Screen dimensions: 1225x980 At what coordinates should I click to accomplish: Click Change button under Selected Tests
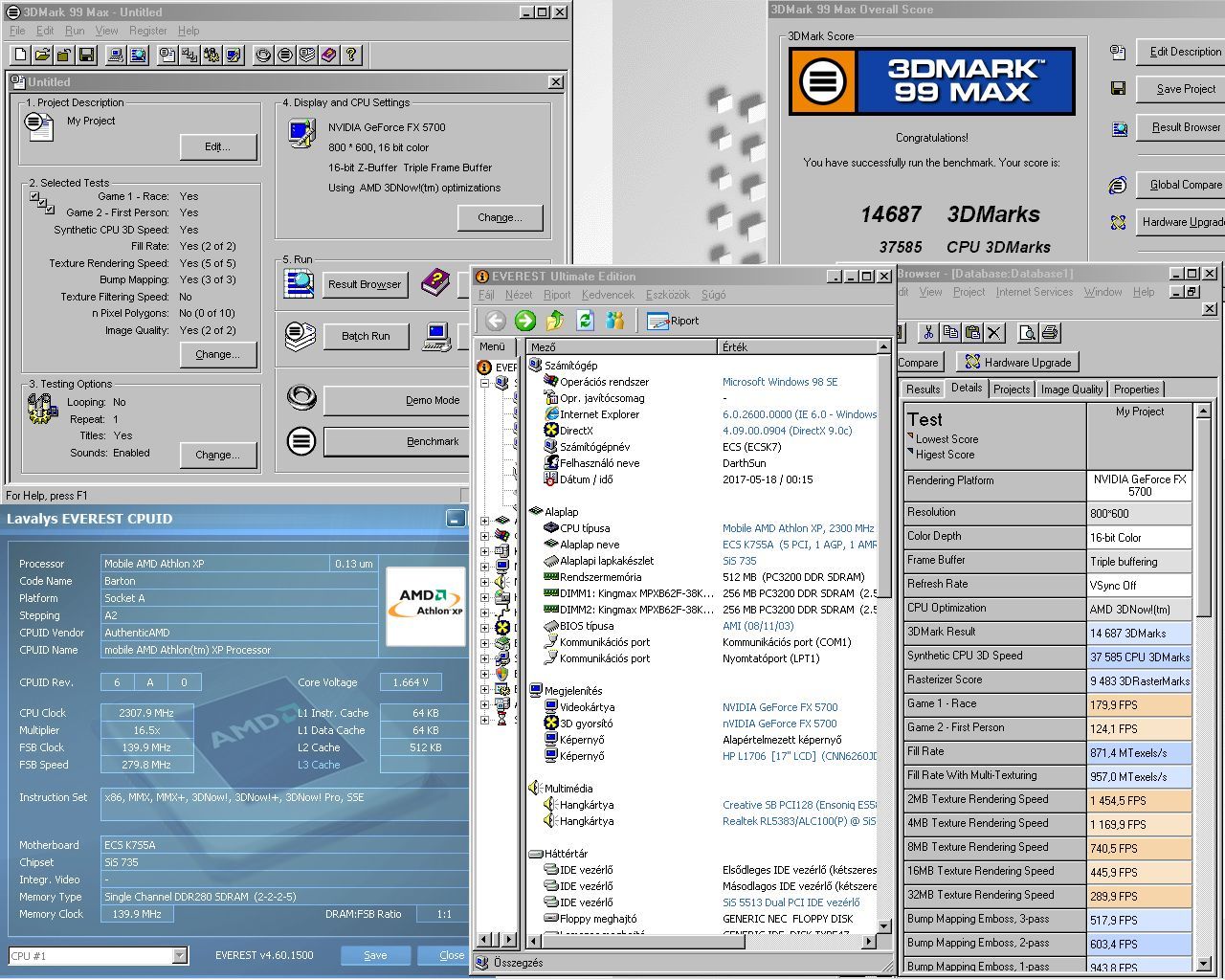pos(218,354)
